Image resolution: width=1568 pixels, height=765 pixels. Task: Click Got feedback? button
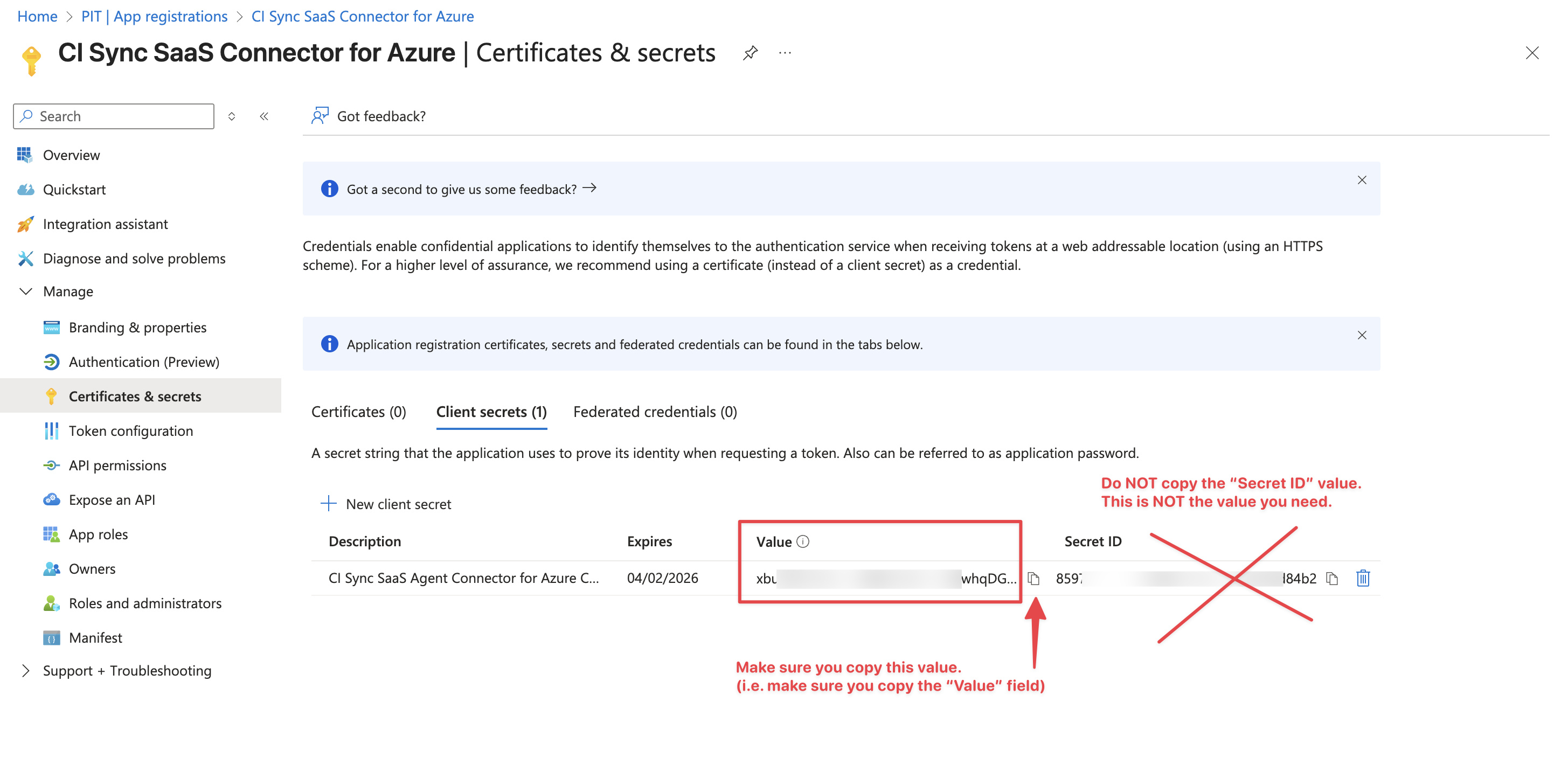click(x=368, y=116)
